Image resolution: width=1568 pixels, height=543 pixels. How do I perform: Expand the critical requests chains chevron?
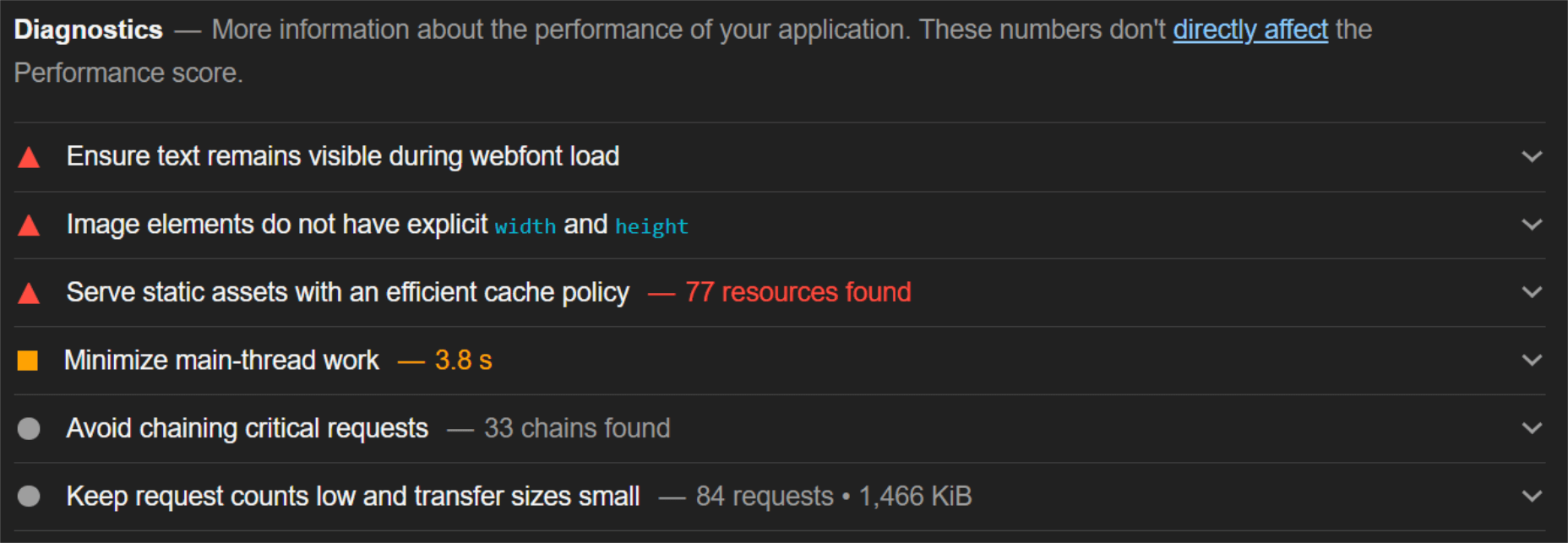1532,428
